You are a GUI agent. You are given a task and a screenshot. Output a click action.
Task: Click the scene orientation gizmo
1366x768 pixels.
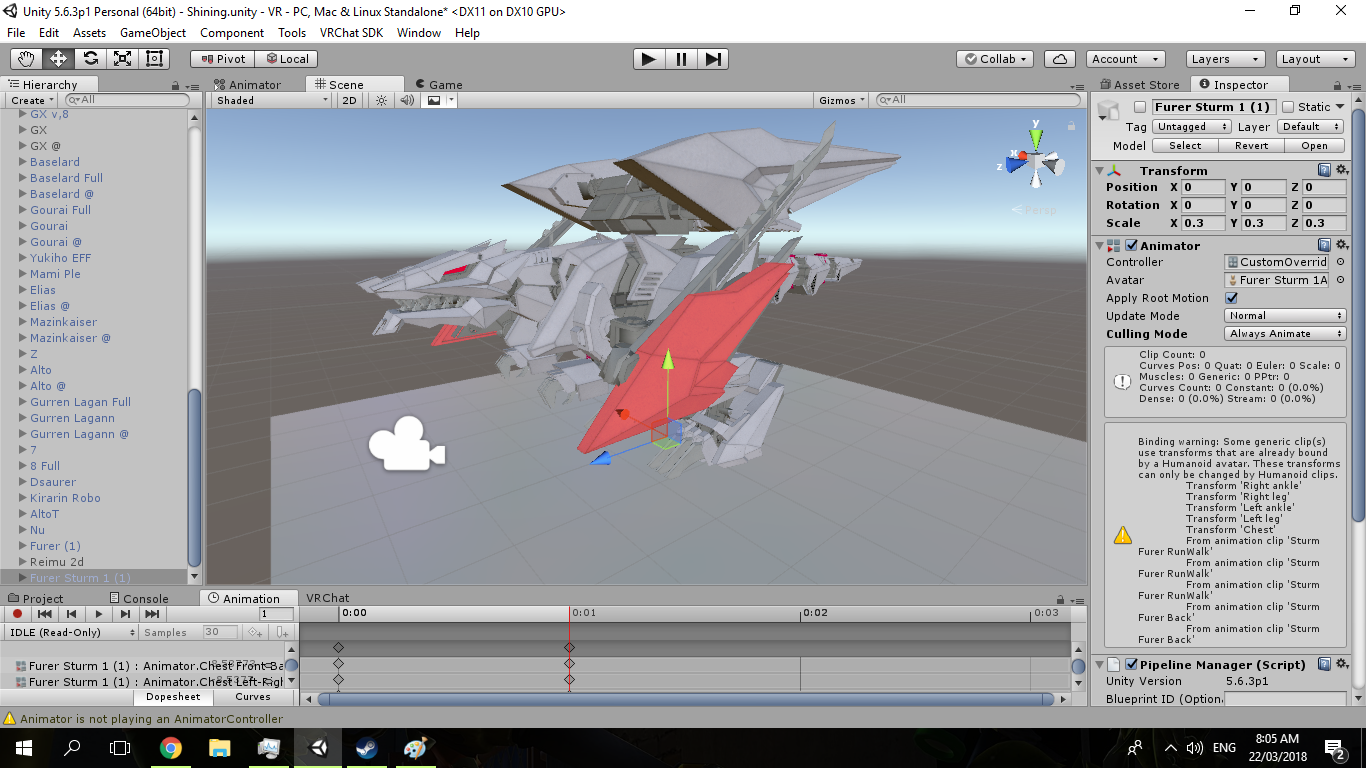[x=1037, y=157]
